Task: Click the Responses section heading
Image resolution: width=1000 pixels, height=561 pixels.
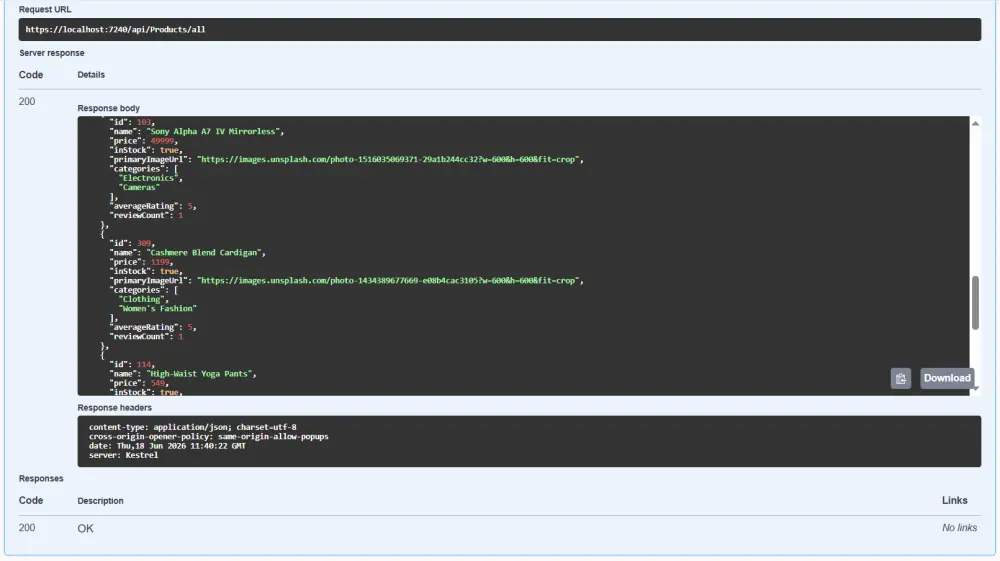Action: pyautogui.click(x=41, y=479)
